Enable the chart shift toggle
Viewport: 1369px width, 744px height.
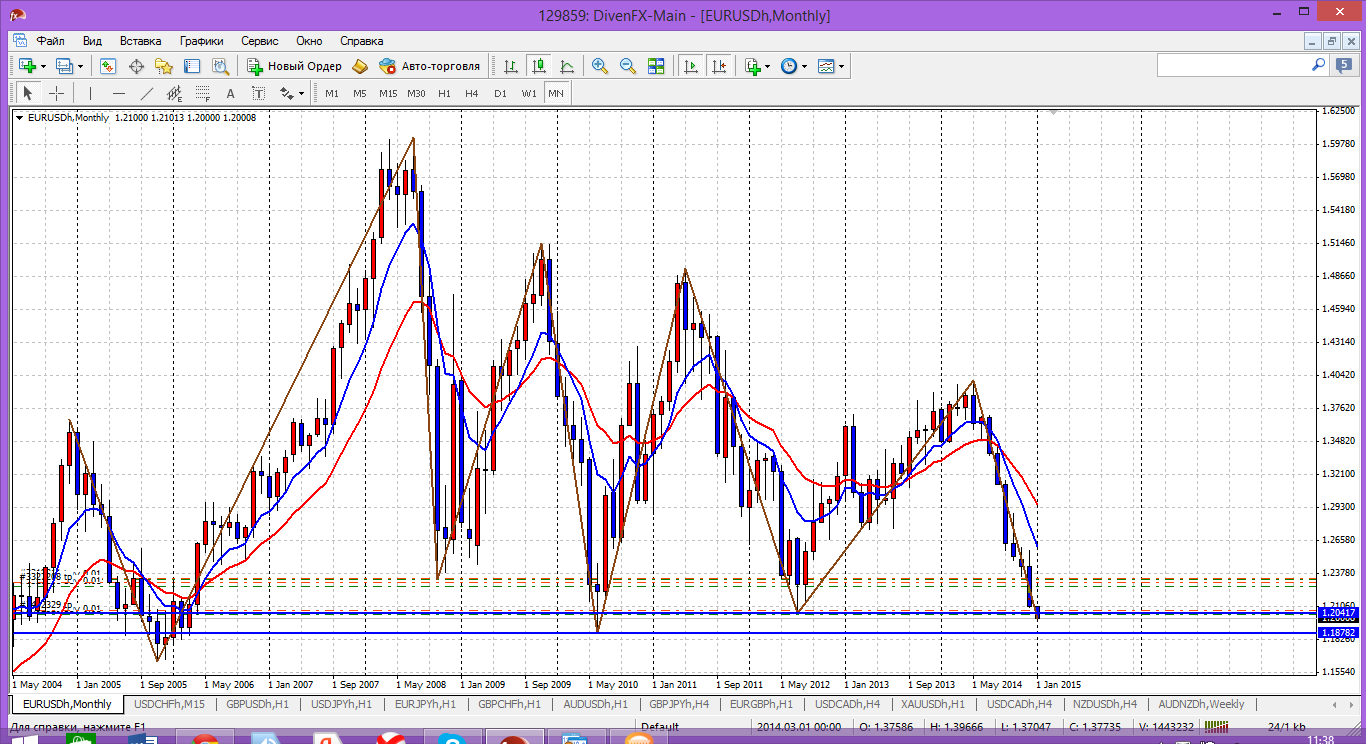coord(718,66)
